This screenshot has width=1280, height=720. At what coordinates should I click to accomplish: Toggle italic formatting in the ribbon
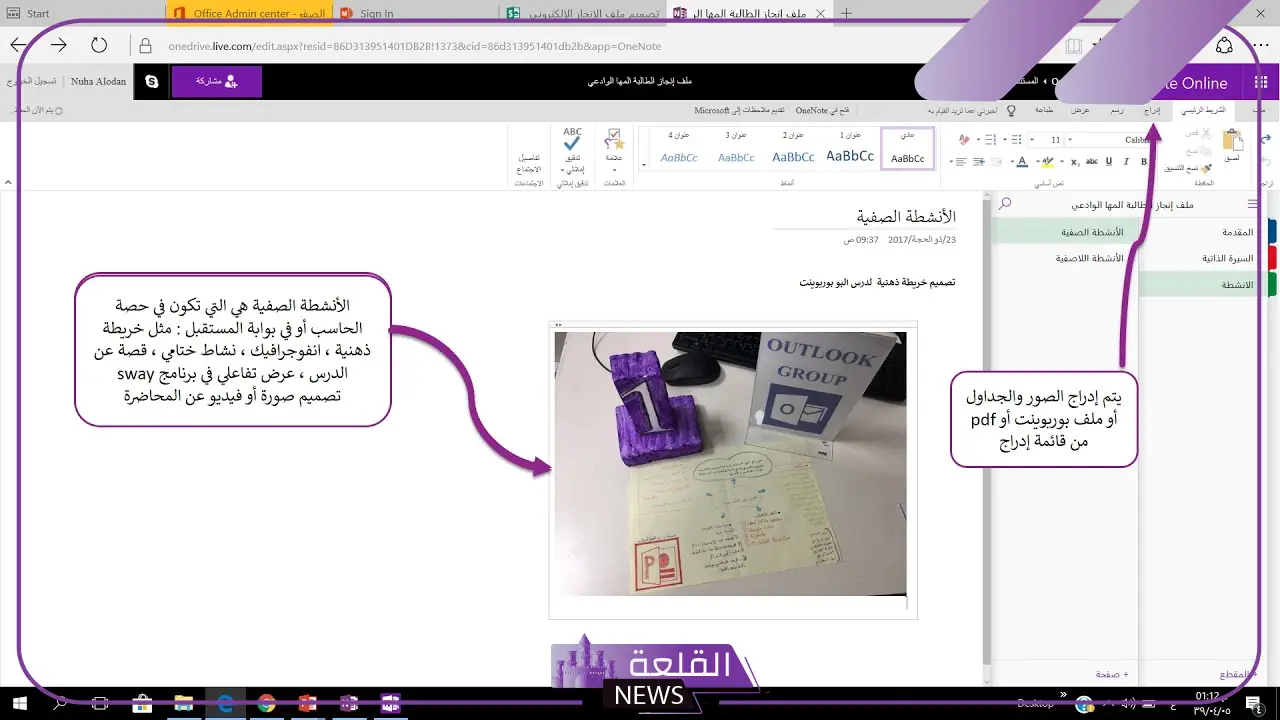(1127, 161)
